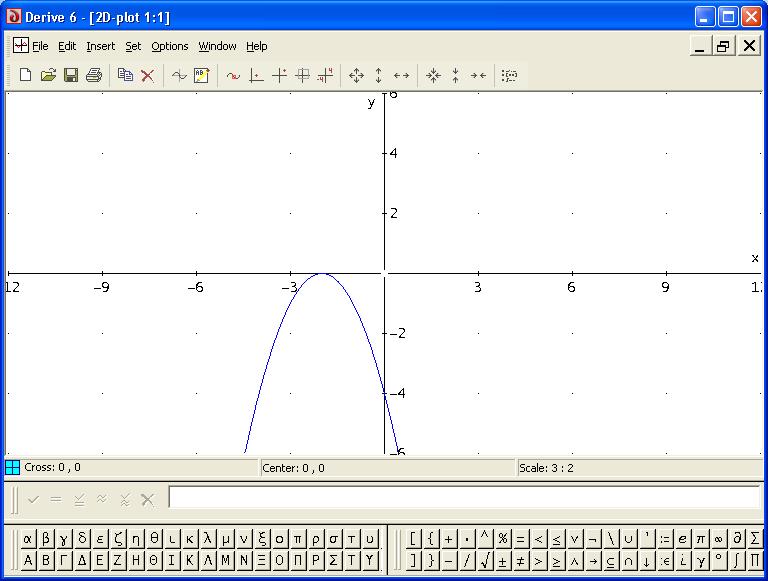Open the File menu
The height and width of the screenshot is (581, 768).
40,46
